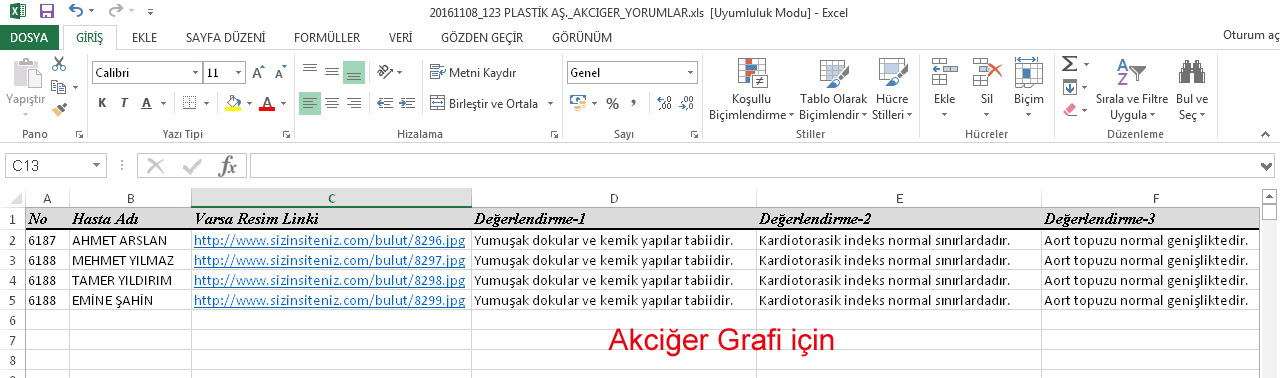
Task: Toggle Italic formatting T button
Action: tap(124, 103)
